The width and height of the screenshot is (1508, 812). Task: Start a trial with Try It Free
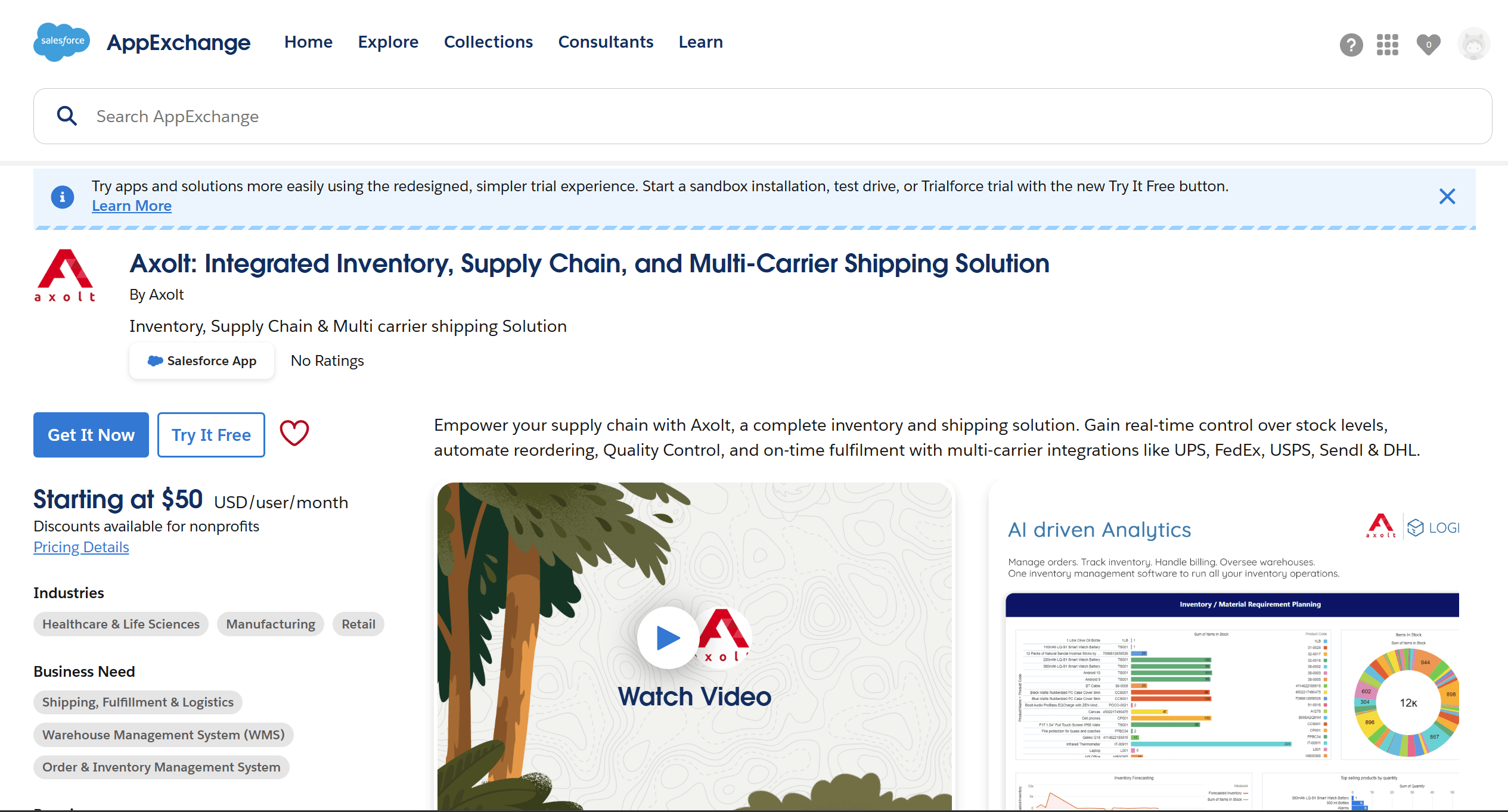pos(210,434)
